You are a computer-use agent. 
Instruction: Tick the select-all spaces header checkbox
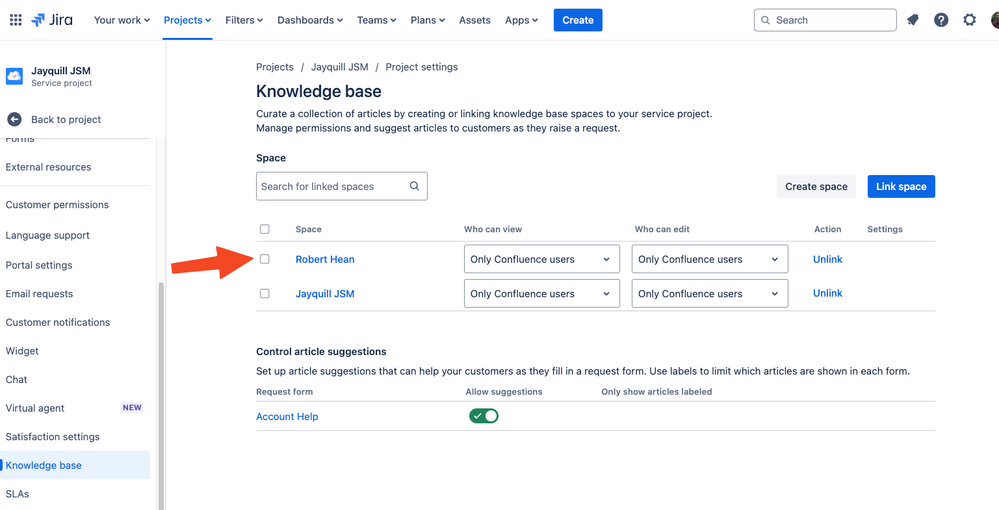click(265, 229)
